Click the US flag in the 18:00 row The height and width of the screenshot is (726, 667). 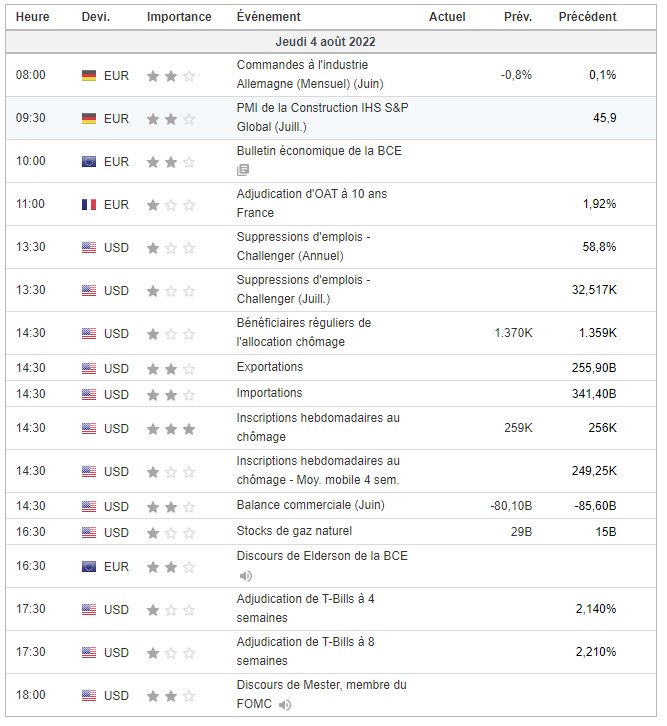tap(89, 695)
